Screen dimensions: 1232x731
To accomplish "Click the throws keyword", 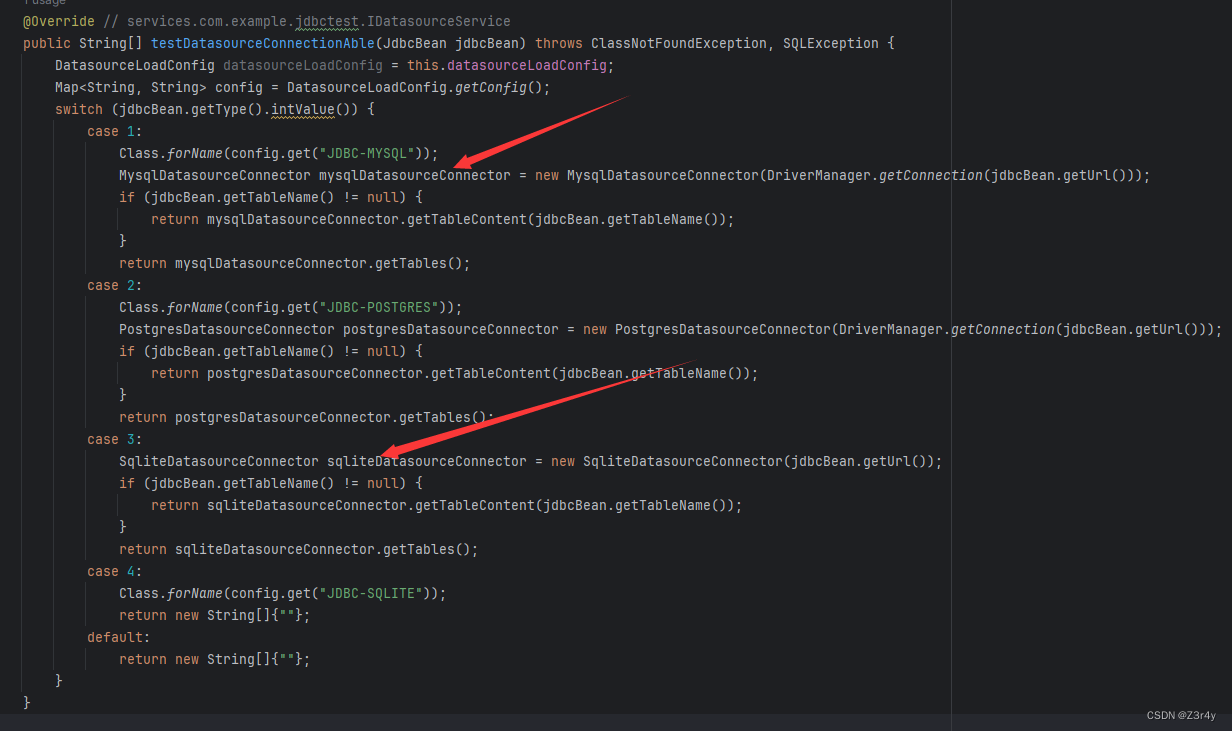I will [559, 43].
